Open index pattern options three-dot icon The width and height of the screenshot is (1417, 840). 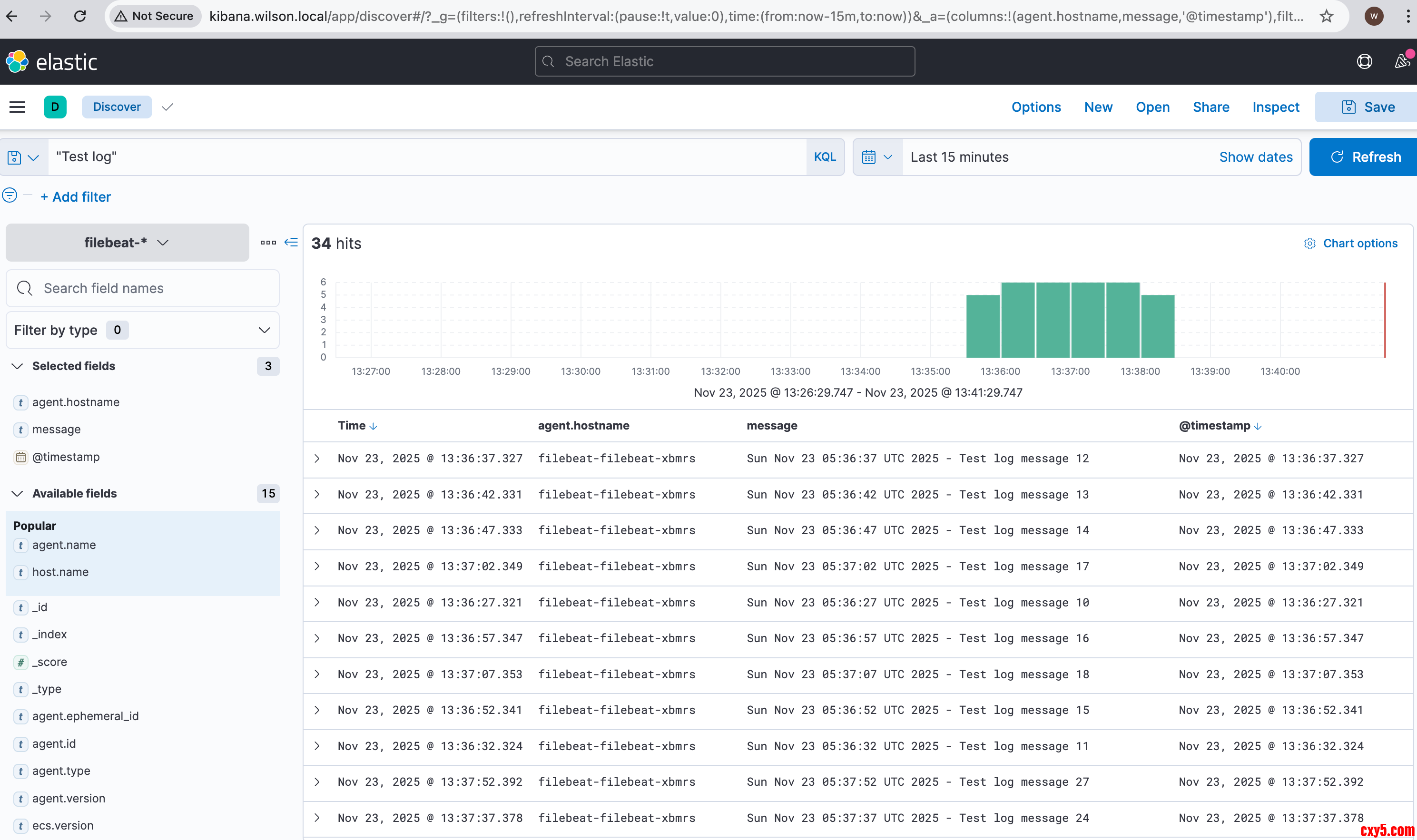[x=268, y=242]
